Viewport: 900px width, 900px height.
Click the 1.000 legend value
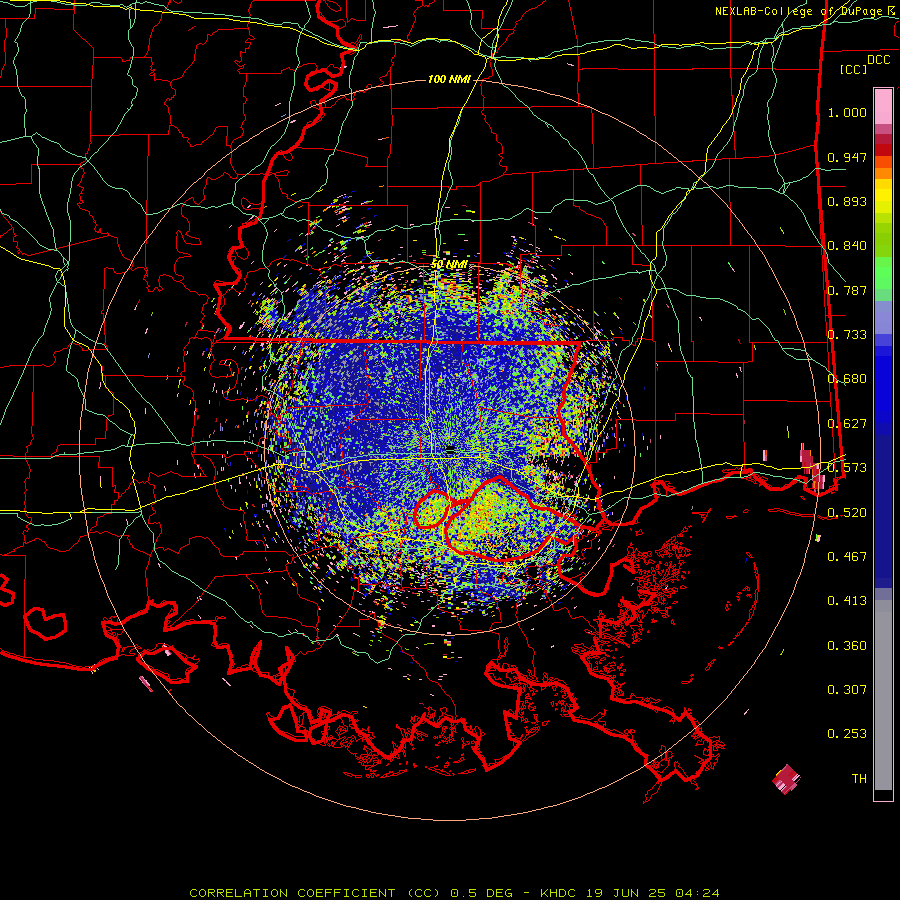847,112
